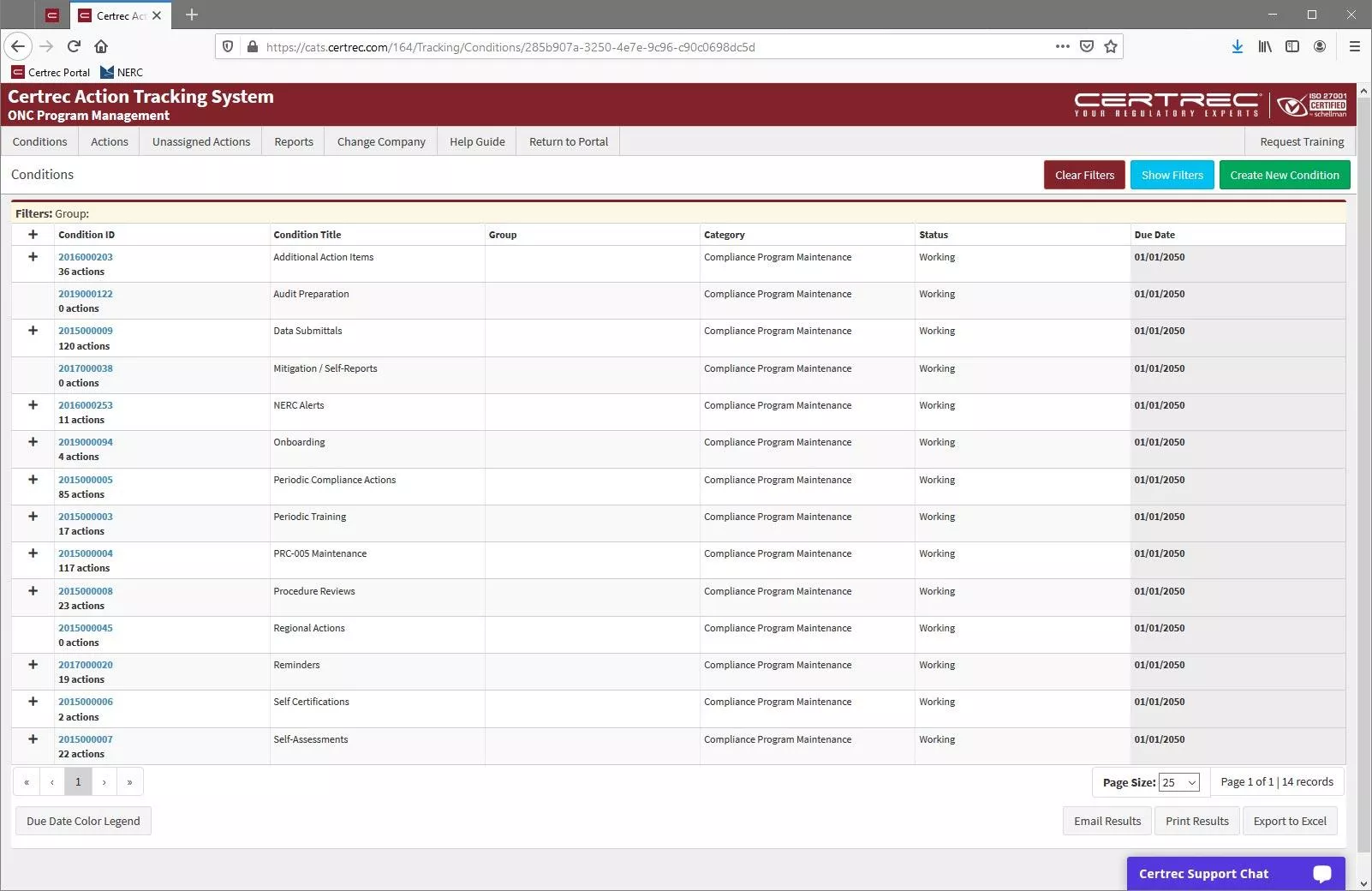This screenshot has height=891, width=1372.
Task: Go to last page of results
Action: click(129, 781)
